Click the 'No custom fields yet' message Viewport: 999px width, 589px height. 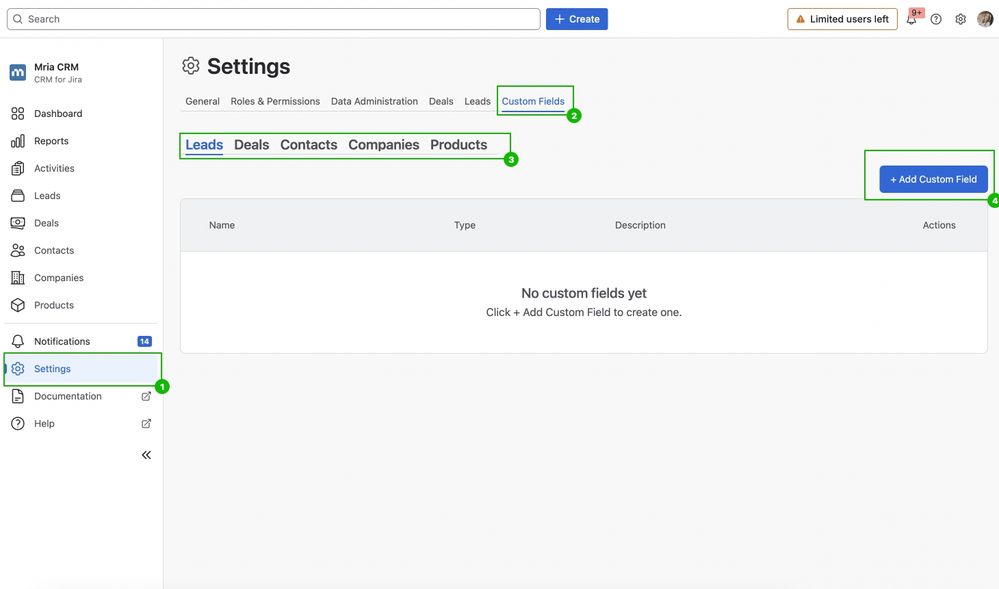tap(584, 293)
